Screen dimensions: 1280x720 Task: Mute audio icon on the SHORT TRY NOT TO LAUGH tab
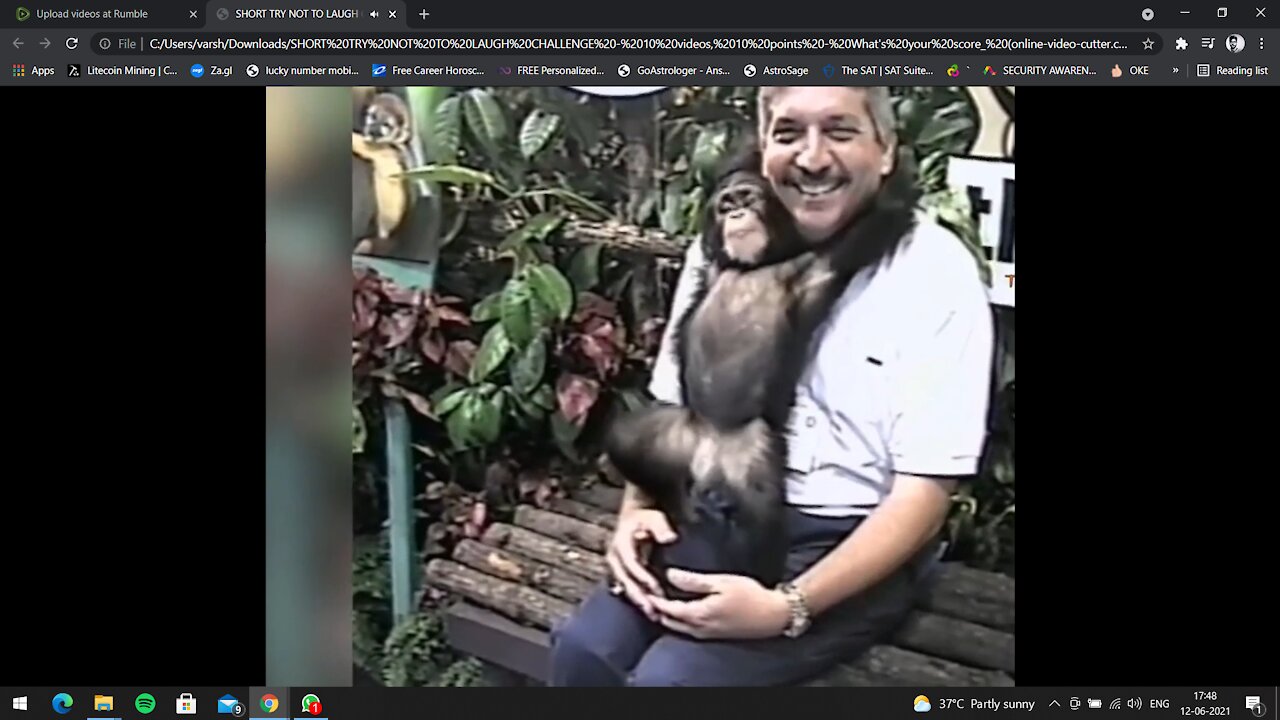pos(374,14)
